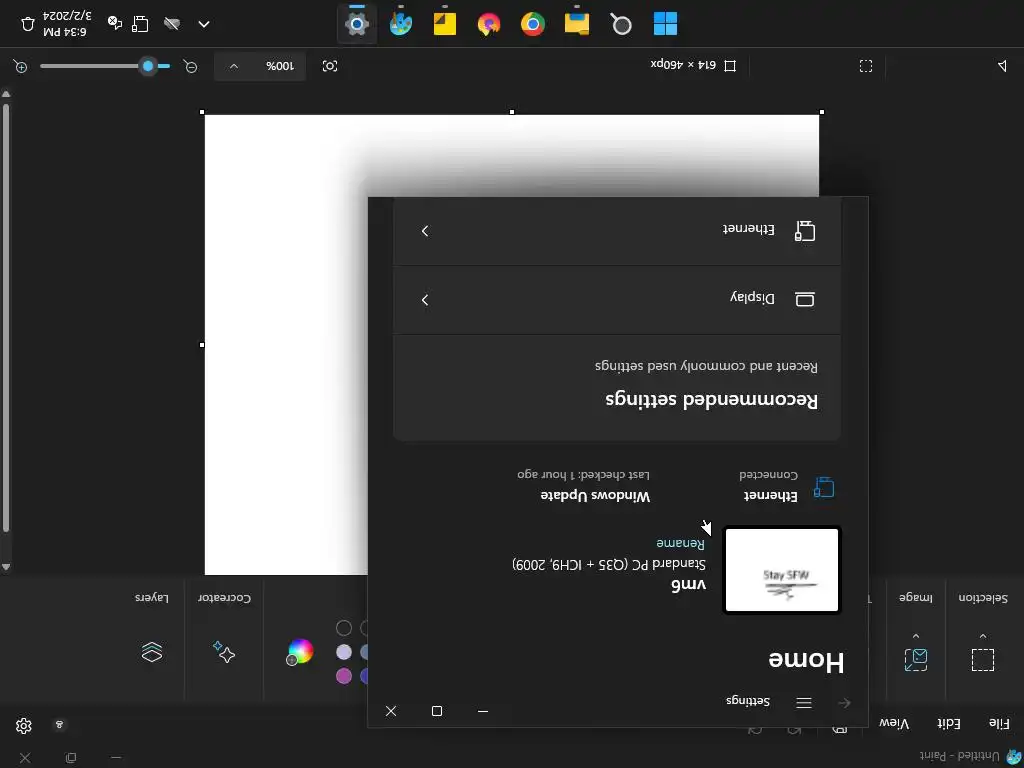The width and height of the screenshot is (1024, 768).
Task: Open the Ethernet recommended setting row
Action: point(617,231)
